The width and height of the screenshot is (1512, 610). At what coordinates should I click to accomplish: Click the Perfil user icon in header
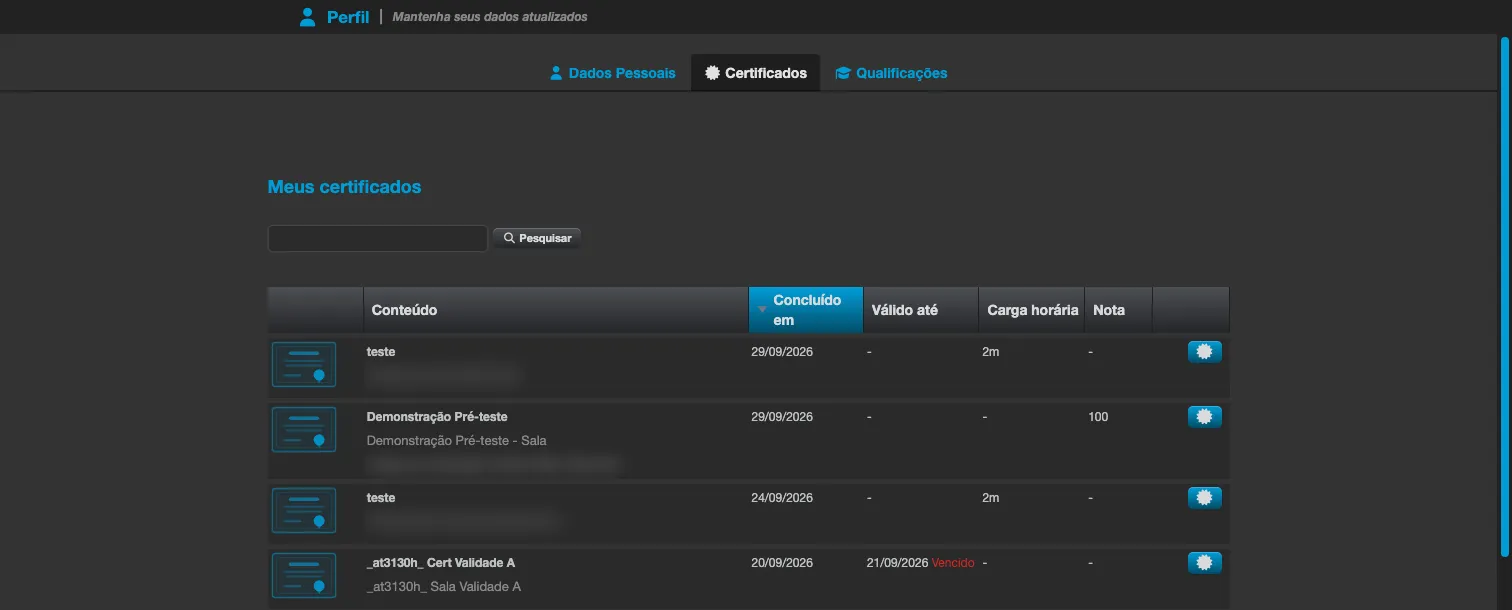pos(308,17)
